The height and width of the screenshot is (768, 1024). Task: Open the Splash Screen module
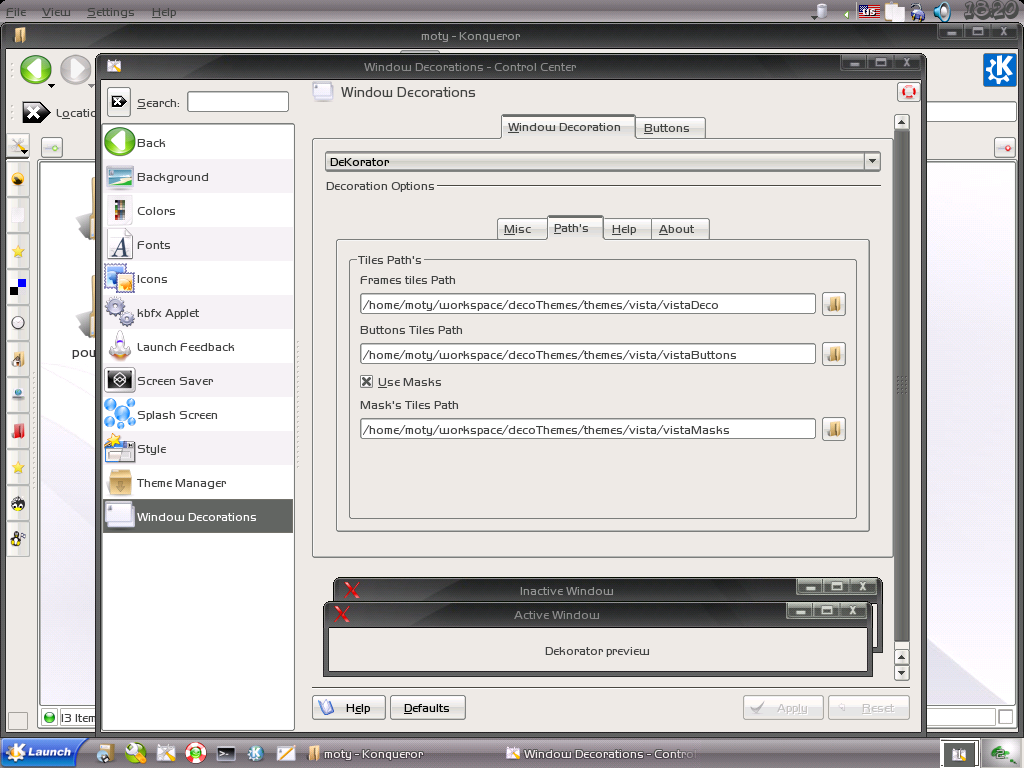[198, 415]
